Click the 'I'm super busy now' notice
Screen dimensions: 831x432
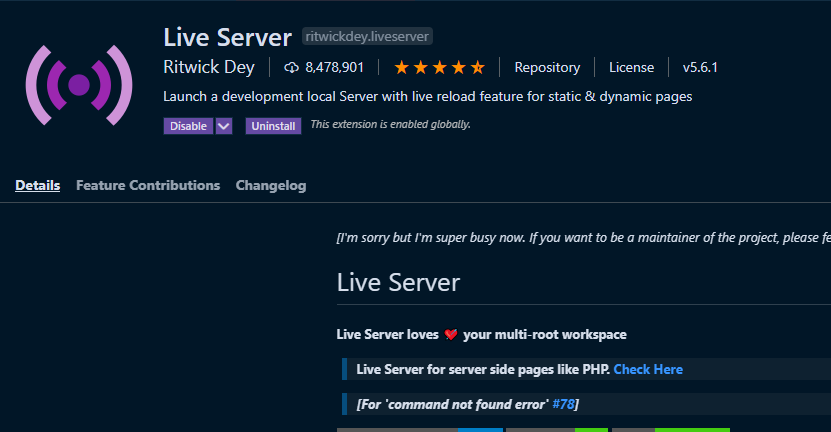[x=584, y=238]
